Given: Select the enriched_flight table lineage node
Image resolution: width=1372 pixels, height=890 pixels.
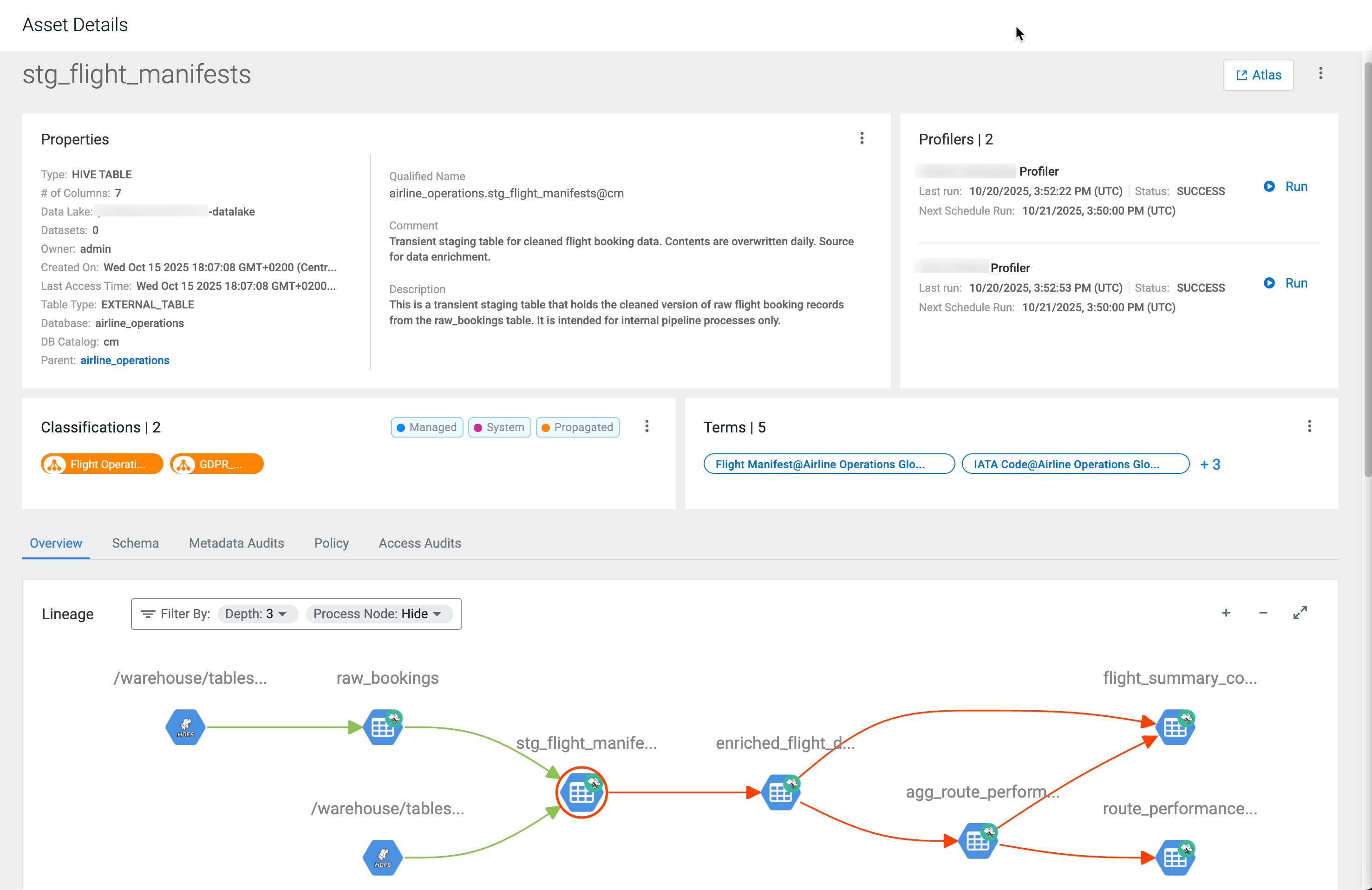Looking at the screenshot, I should [x=781, y=792].
